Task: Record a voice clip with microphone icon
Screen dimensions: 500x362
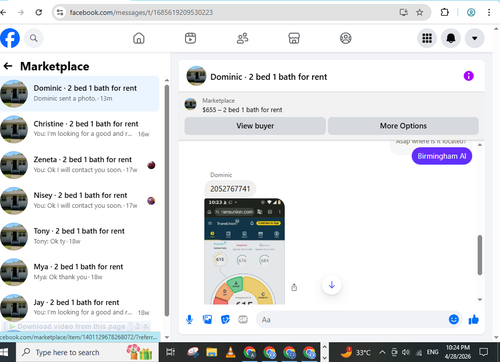Action: (x=189, y=320)
